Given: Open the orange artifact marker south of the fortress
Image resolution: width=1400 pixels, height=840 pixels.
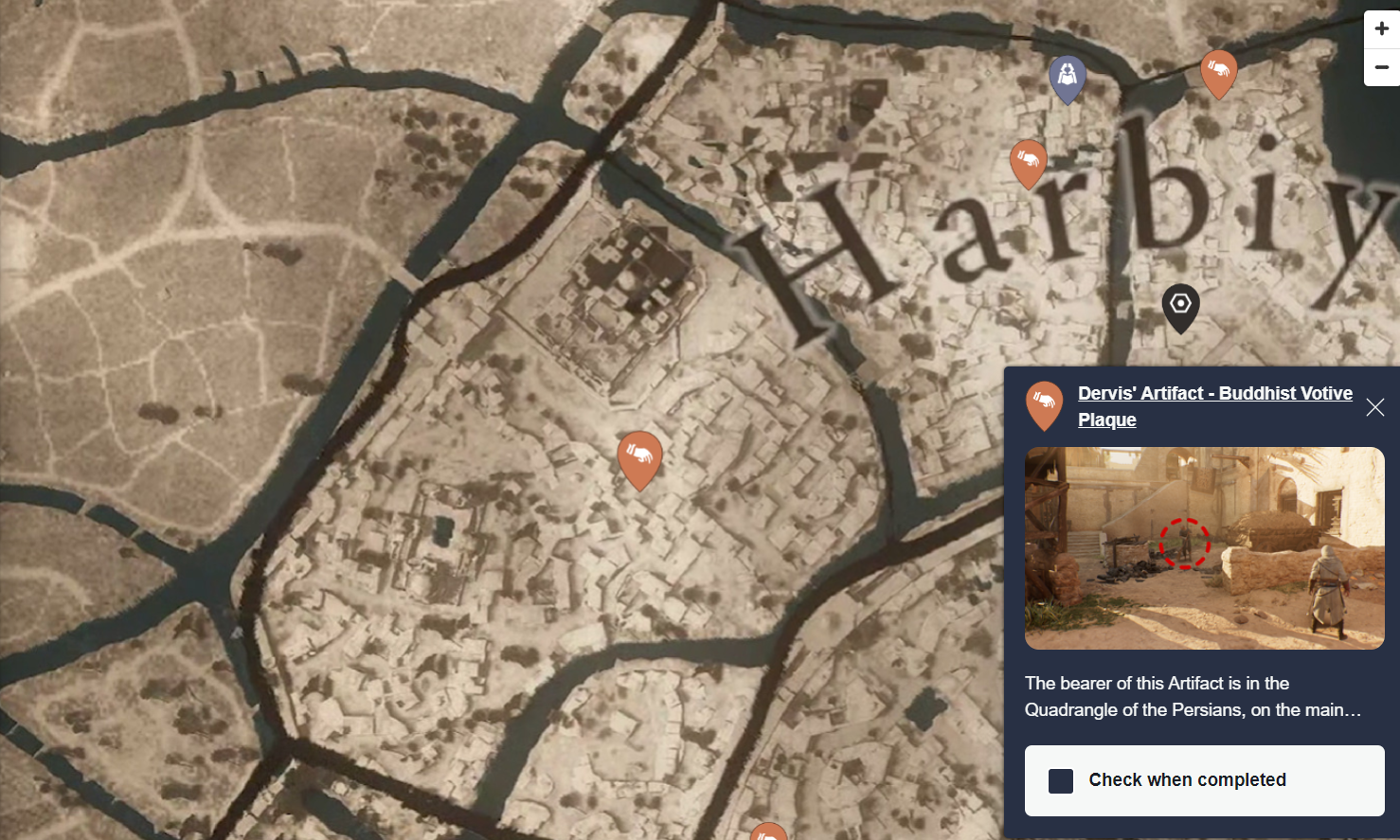Looking at the screenshot, I should pyautogui.click(x=639, y=461).
